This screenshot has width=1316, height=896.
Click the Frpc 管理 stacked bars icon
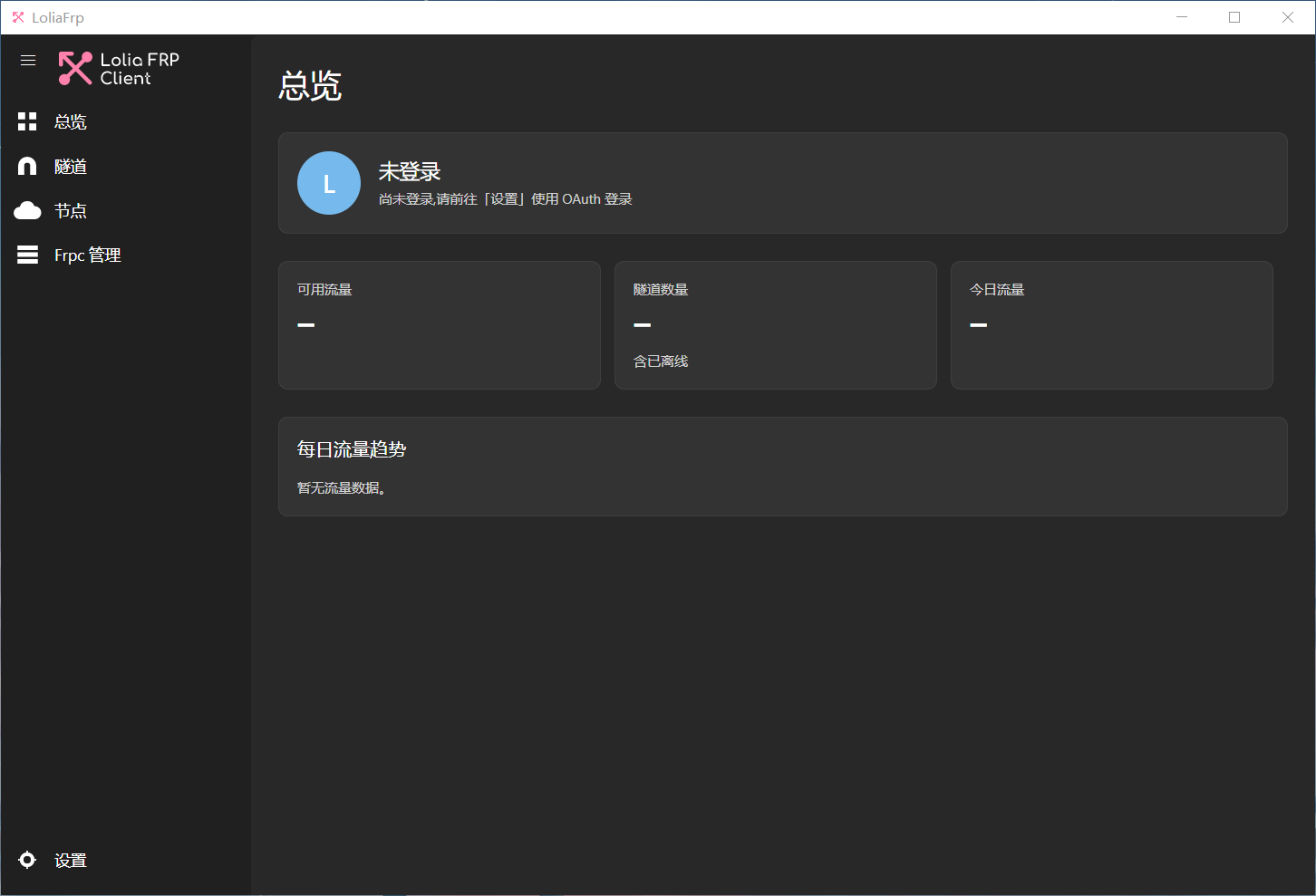[27, 255]
